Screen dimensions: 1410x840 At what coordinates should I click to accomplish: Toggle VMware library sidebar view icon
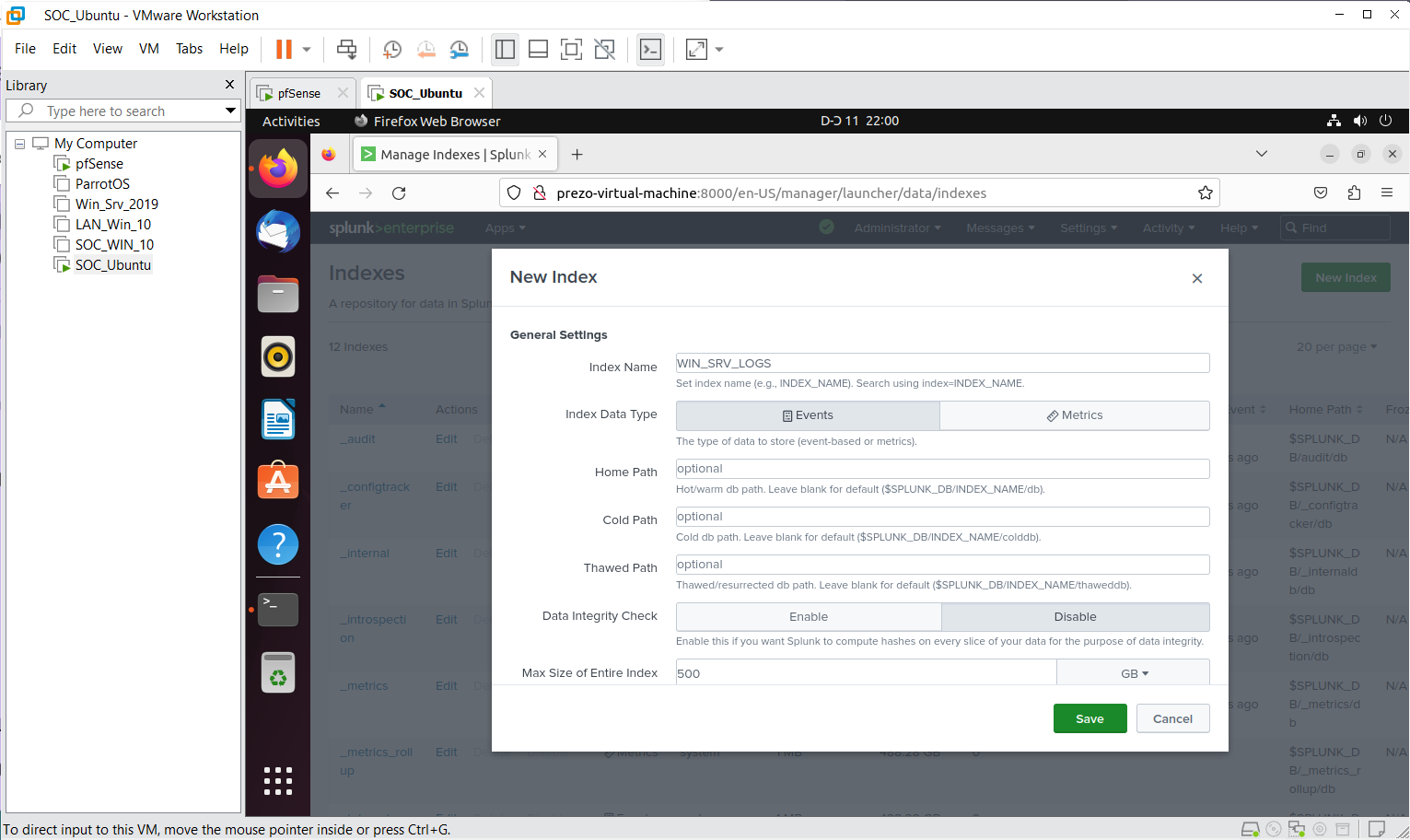pyautogui.click(x=505, y=50)
